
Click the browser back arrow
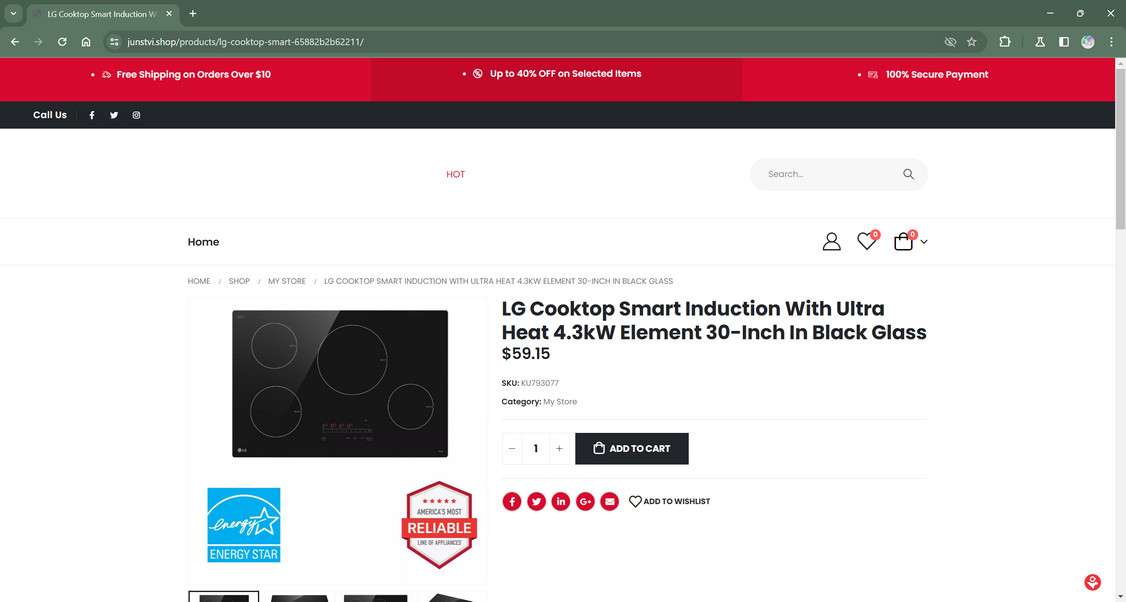[x=15, y=42]
